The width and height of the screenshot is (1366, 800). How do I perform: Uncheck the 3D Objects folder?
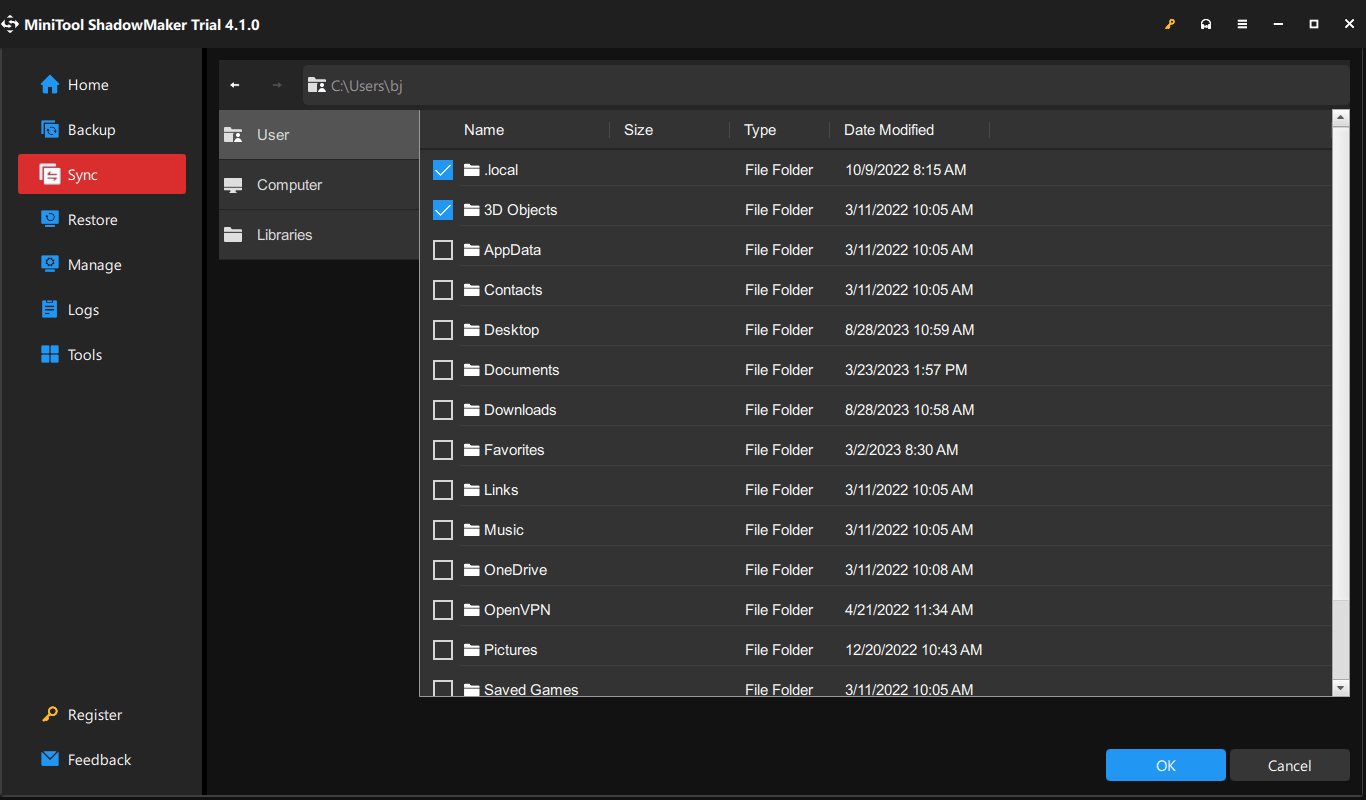(443, 209)
